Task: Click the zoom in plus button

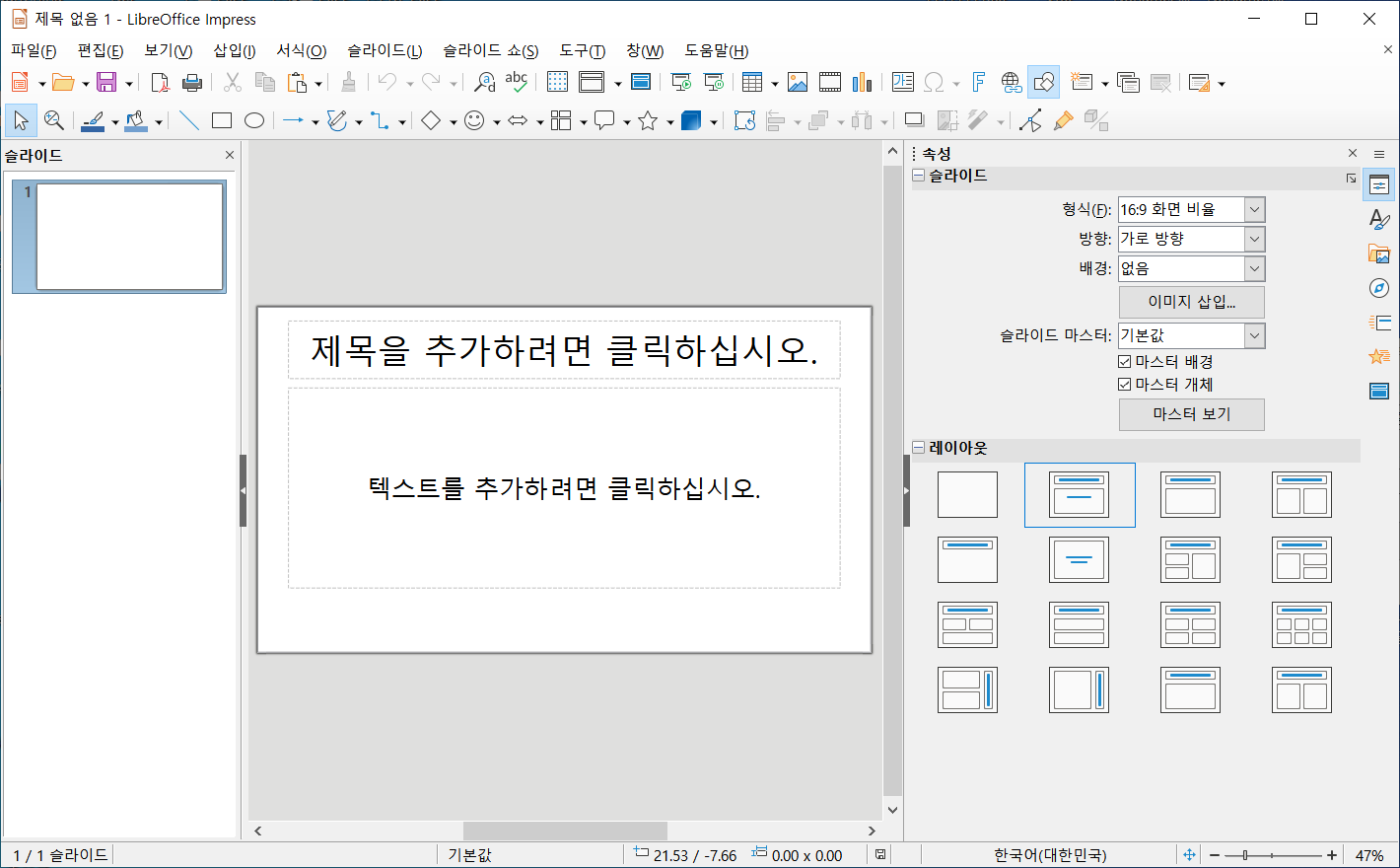Action: coord(1332,855)
